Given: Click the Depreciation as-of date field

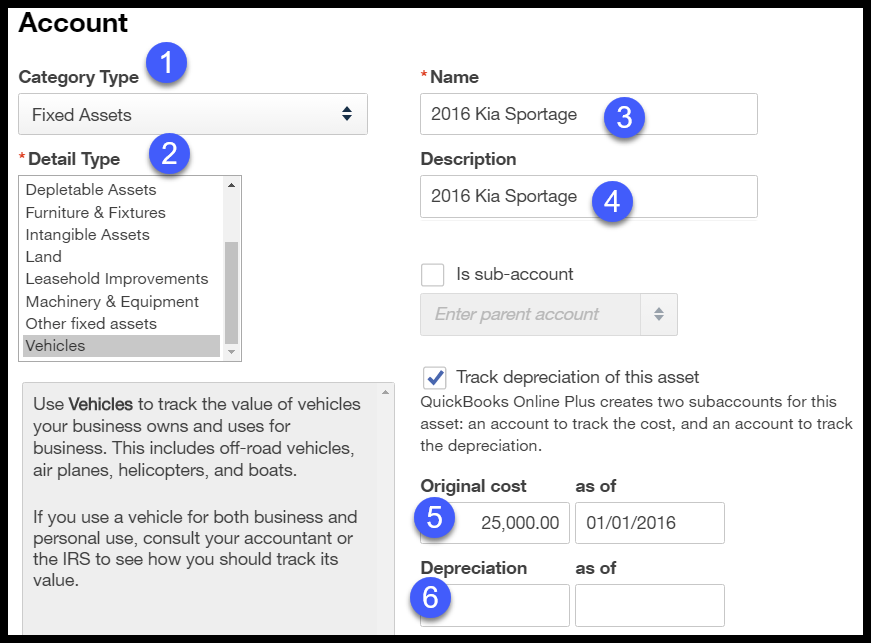Looking at the screenshot, I should [x=650, y=605].
